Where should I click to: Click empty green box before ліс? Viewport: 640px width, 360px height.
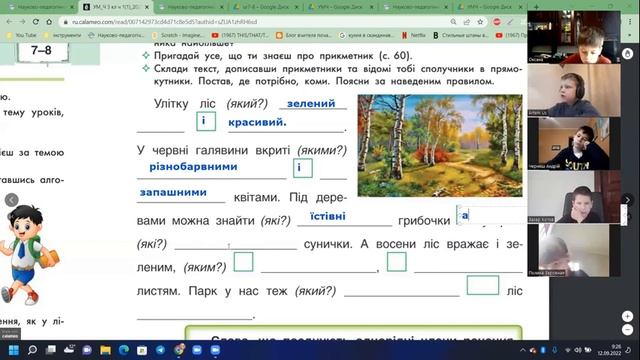[x=483, y=285]
